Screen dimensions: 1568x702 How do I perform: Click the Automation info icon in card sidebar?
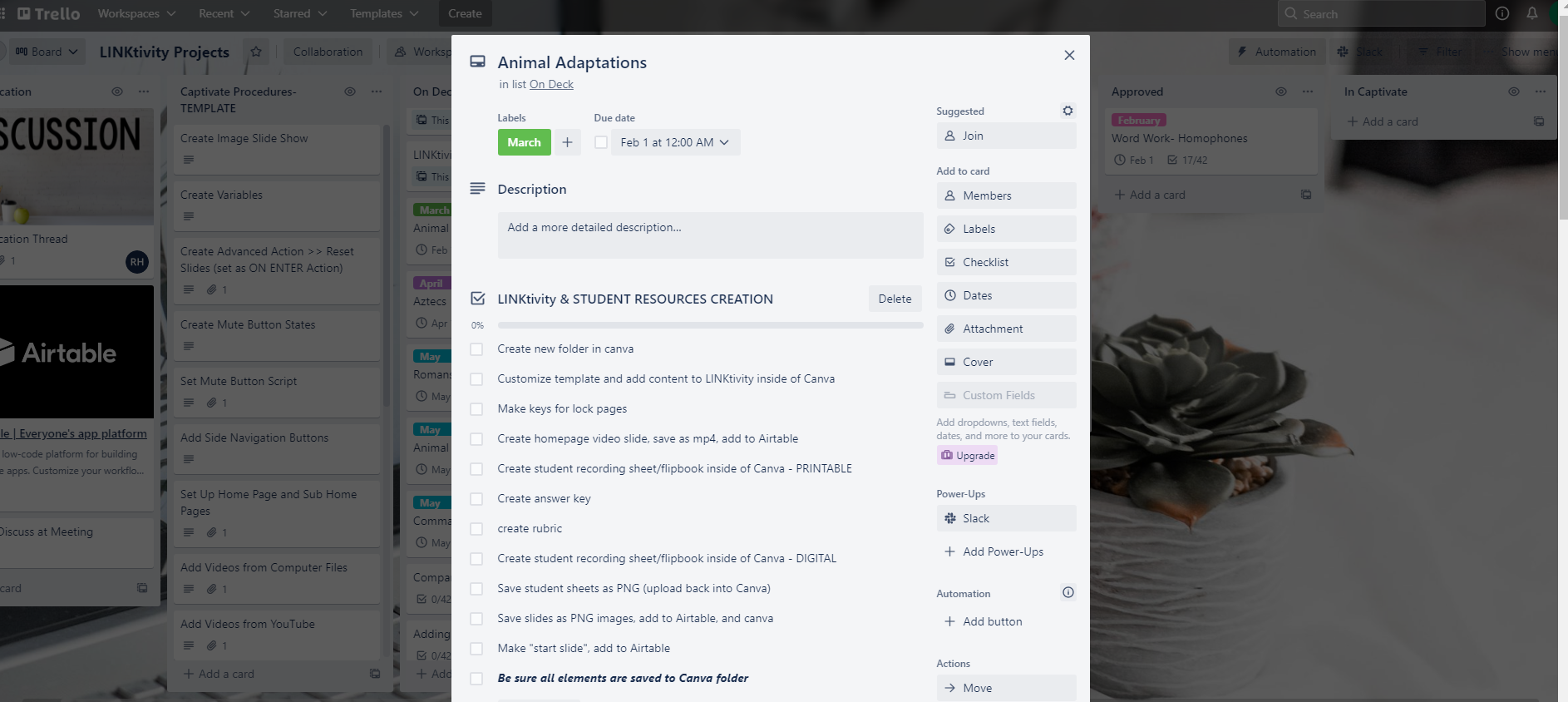pyautogui.click(x=1068, y=592)
